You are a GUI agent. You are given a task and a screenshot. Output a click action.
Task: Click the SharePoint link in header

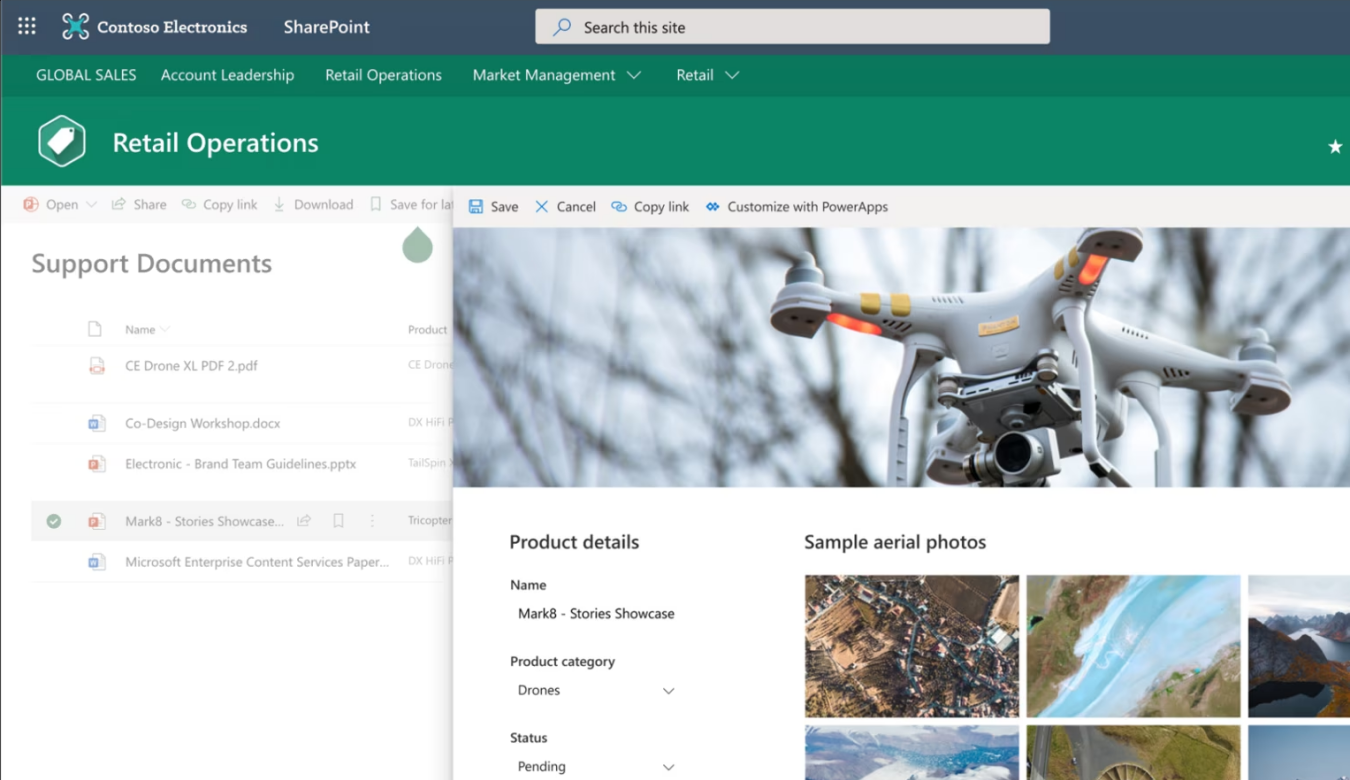click(x=327, y=27)
